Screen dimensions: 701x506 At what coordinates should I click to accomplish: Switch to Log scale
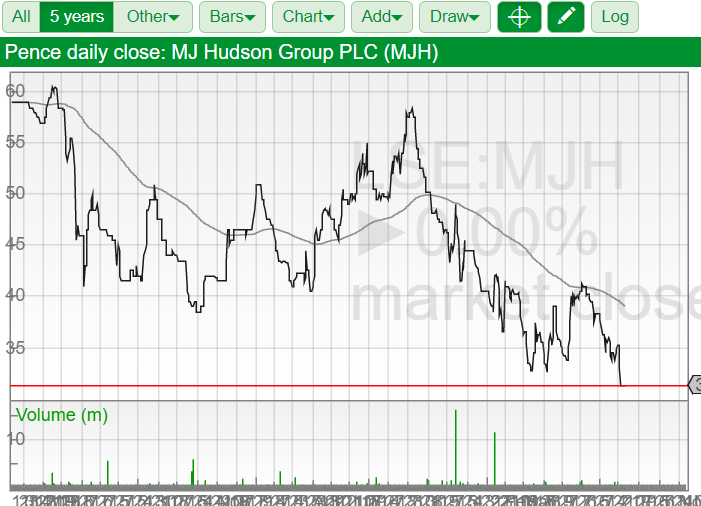[x=615, y=17]
